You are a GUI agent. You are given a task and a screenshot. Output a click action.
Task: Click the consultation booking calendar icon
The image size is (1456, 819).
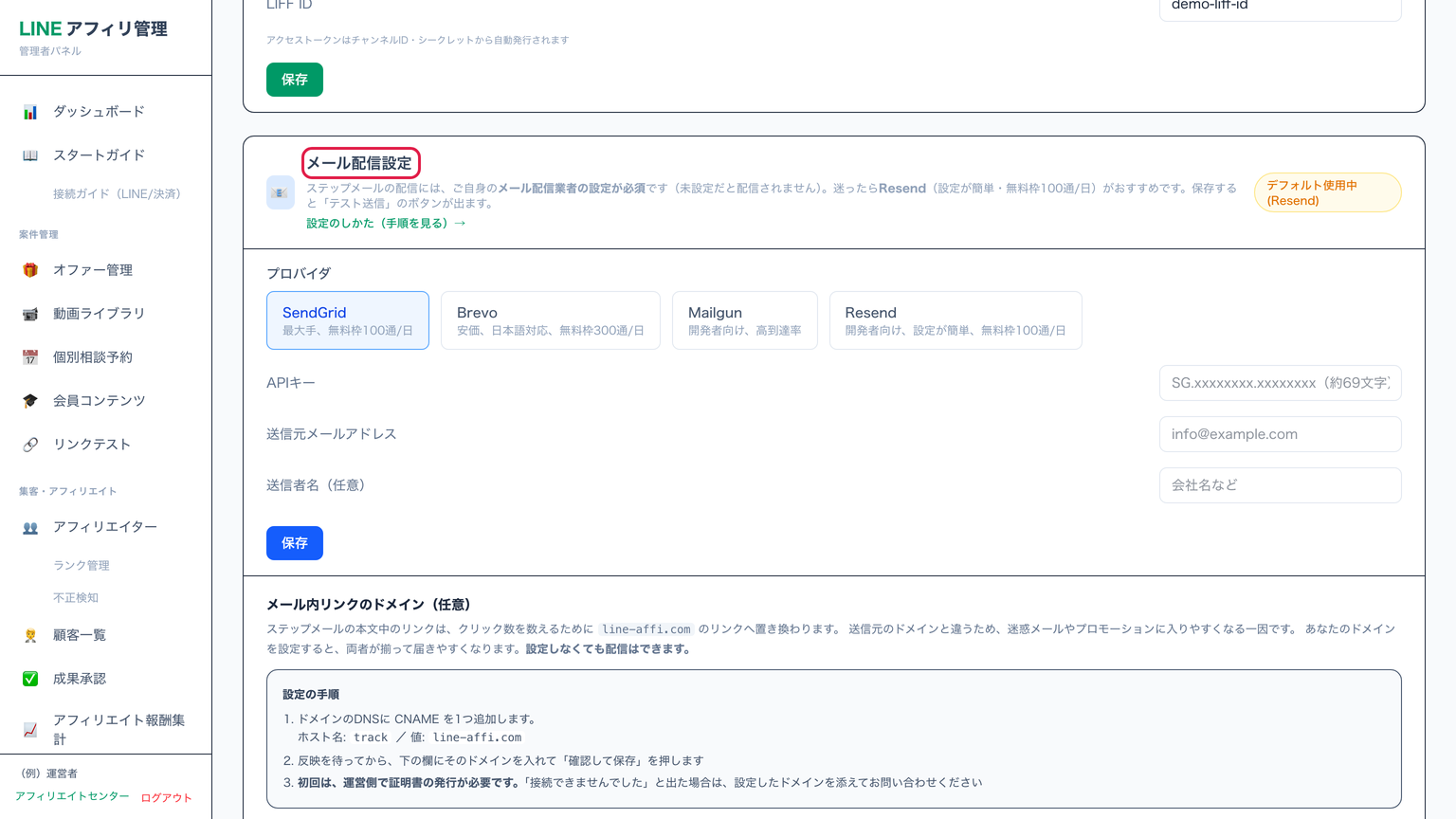point(30,357)
